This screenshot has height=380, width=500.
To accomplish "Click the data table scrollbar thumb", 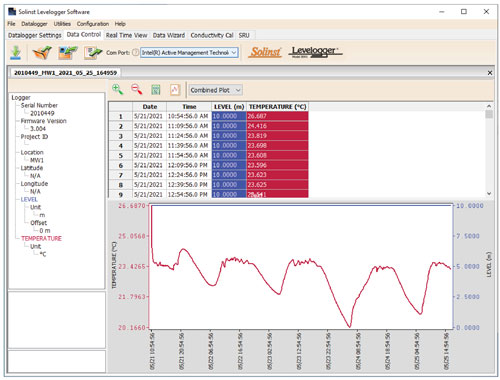I will click(x=489, y=114).
